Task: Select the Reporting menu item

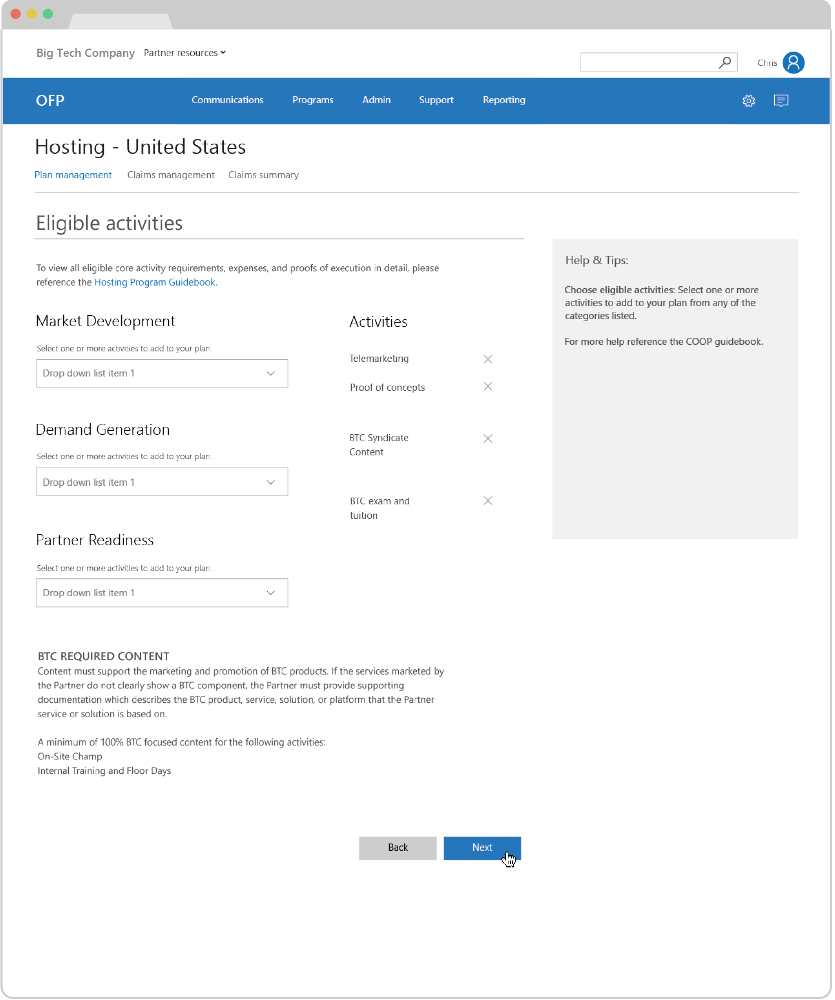Action: coord(504,100)
